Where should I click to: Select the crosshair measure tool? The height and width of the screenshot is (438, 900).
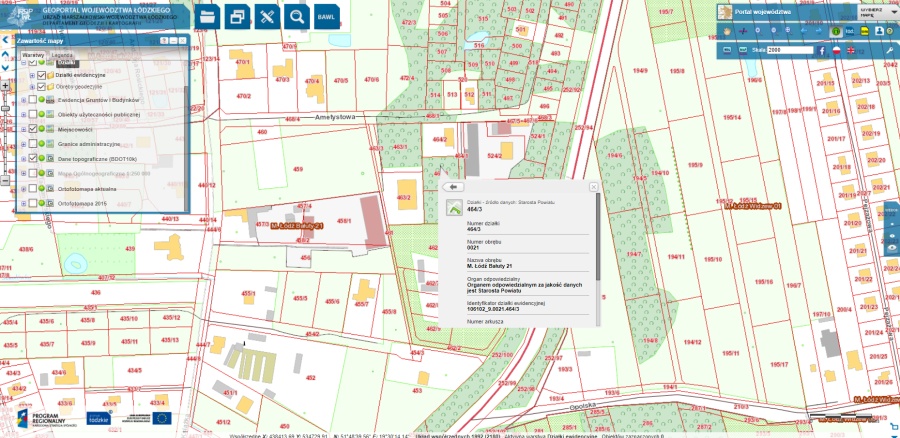coord(743,31)
